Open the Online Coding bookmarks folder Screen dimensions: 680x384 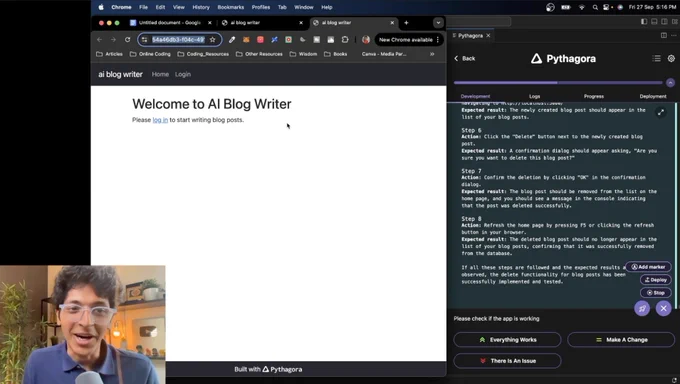(x=150, y=54)
